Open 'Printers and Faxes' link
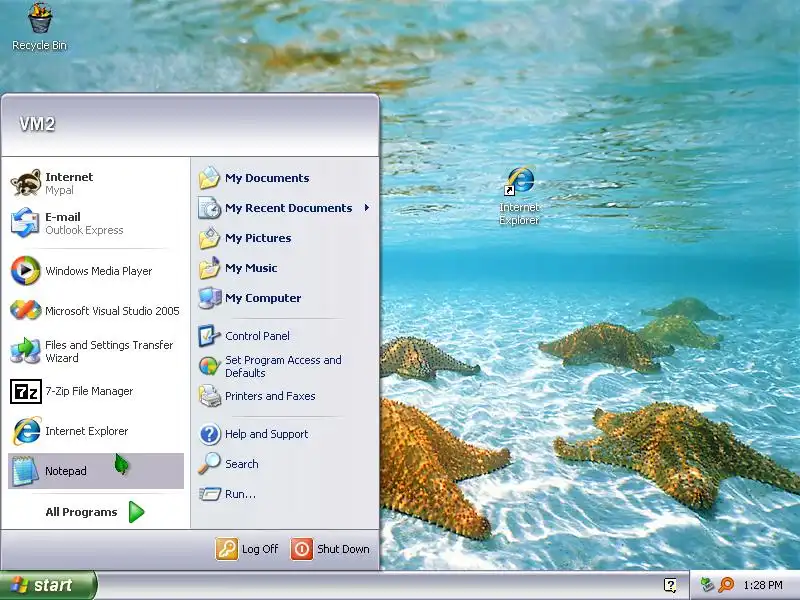Image resolution: width=800 pixels, height=600 pixels. (x=270, y=396)
